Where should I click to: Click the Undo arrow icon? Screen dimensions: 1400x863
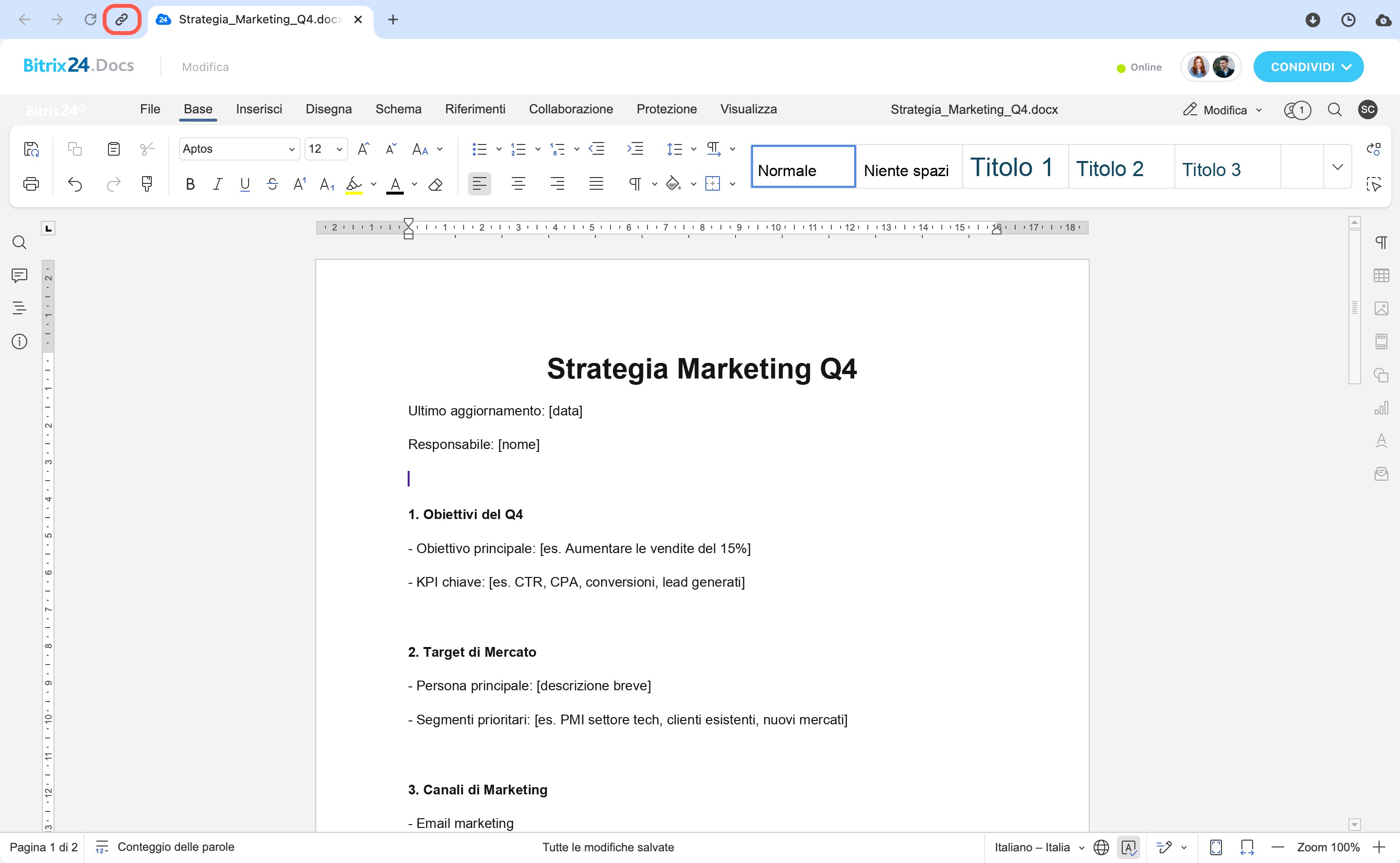tap(75, 184)
